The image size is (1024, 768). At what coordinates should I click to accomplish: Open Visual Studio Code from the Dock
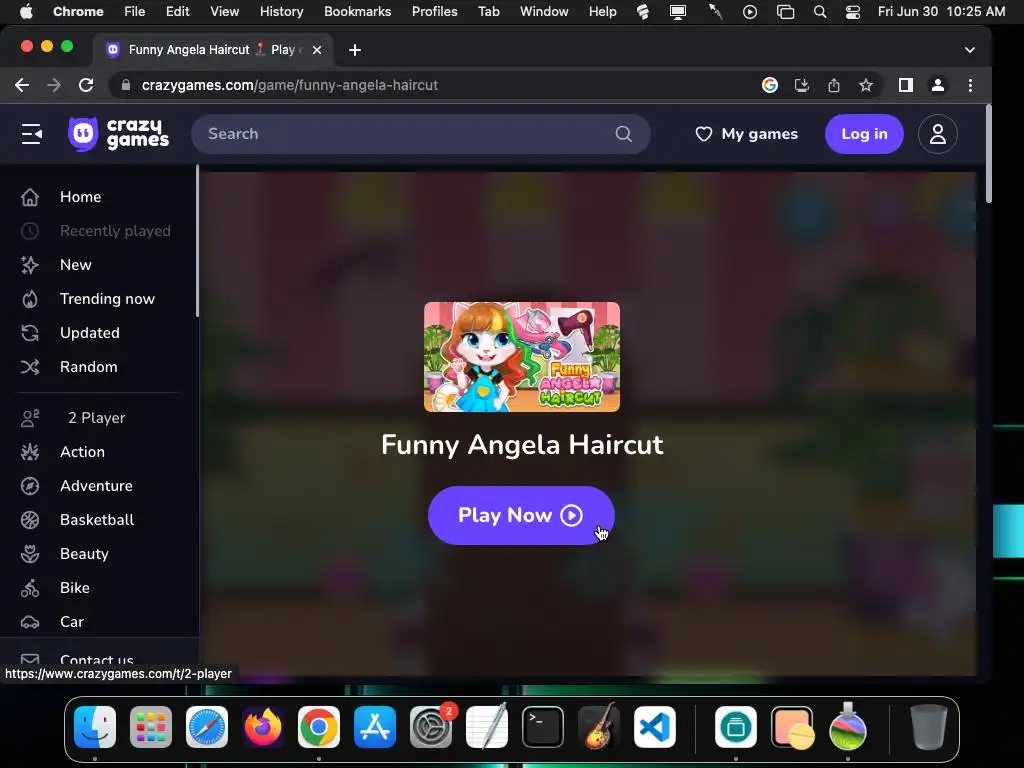coord(654,727)
